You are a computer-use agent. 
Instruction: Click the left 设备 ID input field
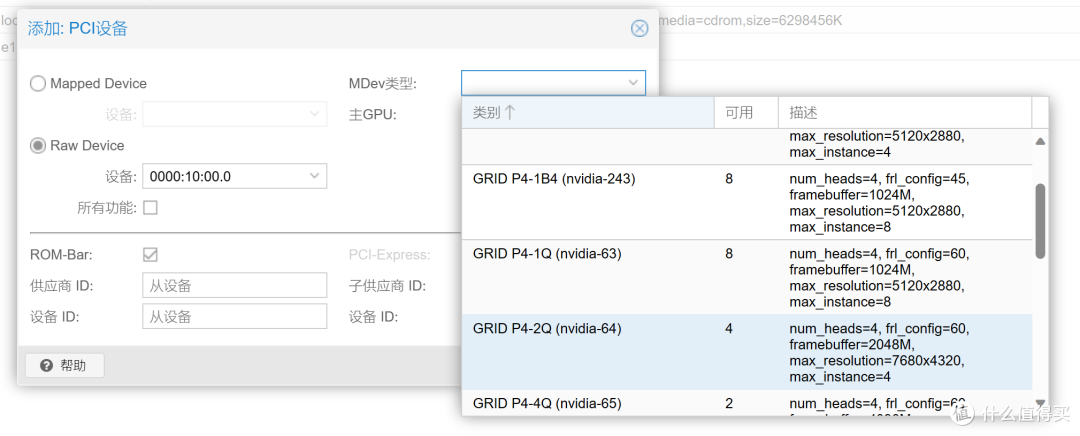pyautogui.click(x=234, y=316)
